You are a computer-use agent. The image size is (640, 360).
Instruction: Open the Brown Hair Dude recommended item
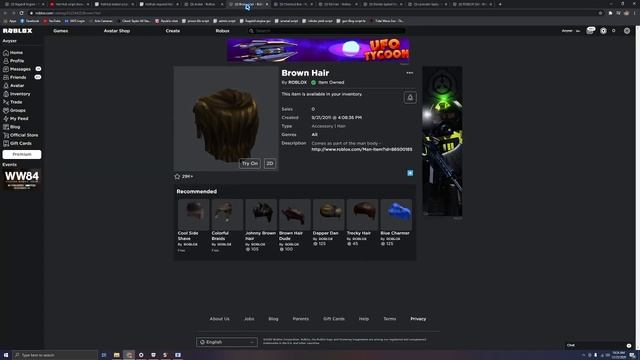click(295, 225)
